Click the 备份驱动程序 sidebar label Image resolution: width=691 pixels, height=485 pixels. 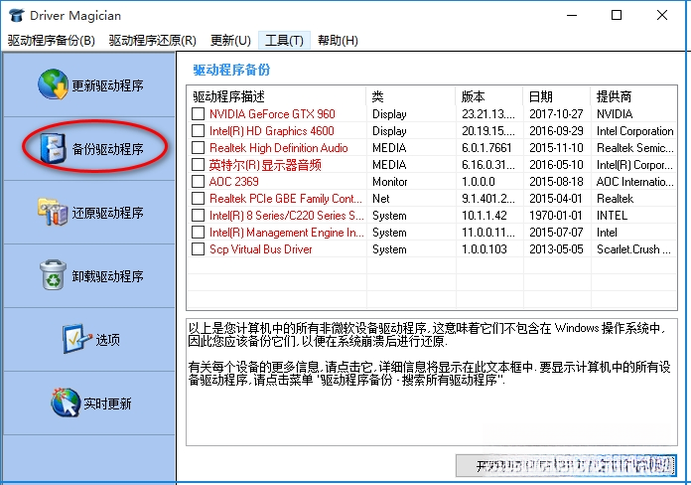click(108, 149)
